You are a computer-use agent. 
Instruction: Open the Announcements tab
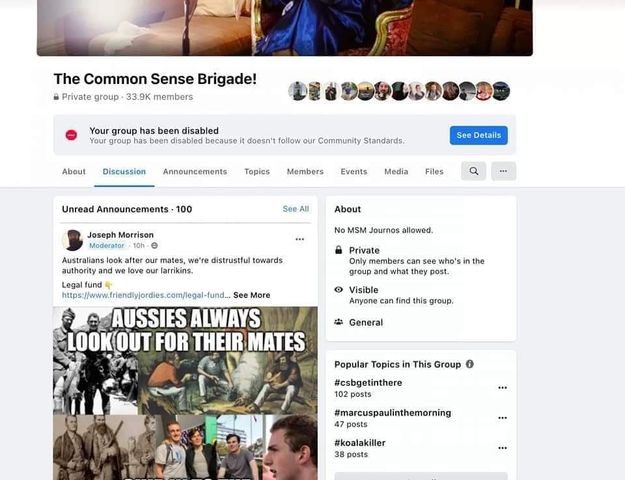click(195, 171)
